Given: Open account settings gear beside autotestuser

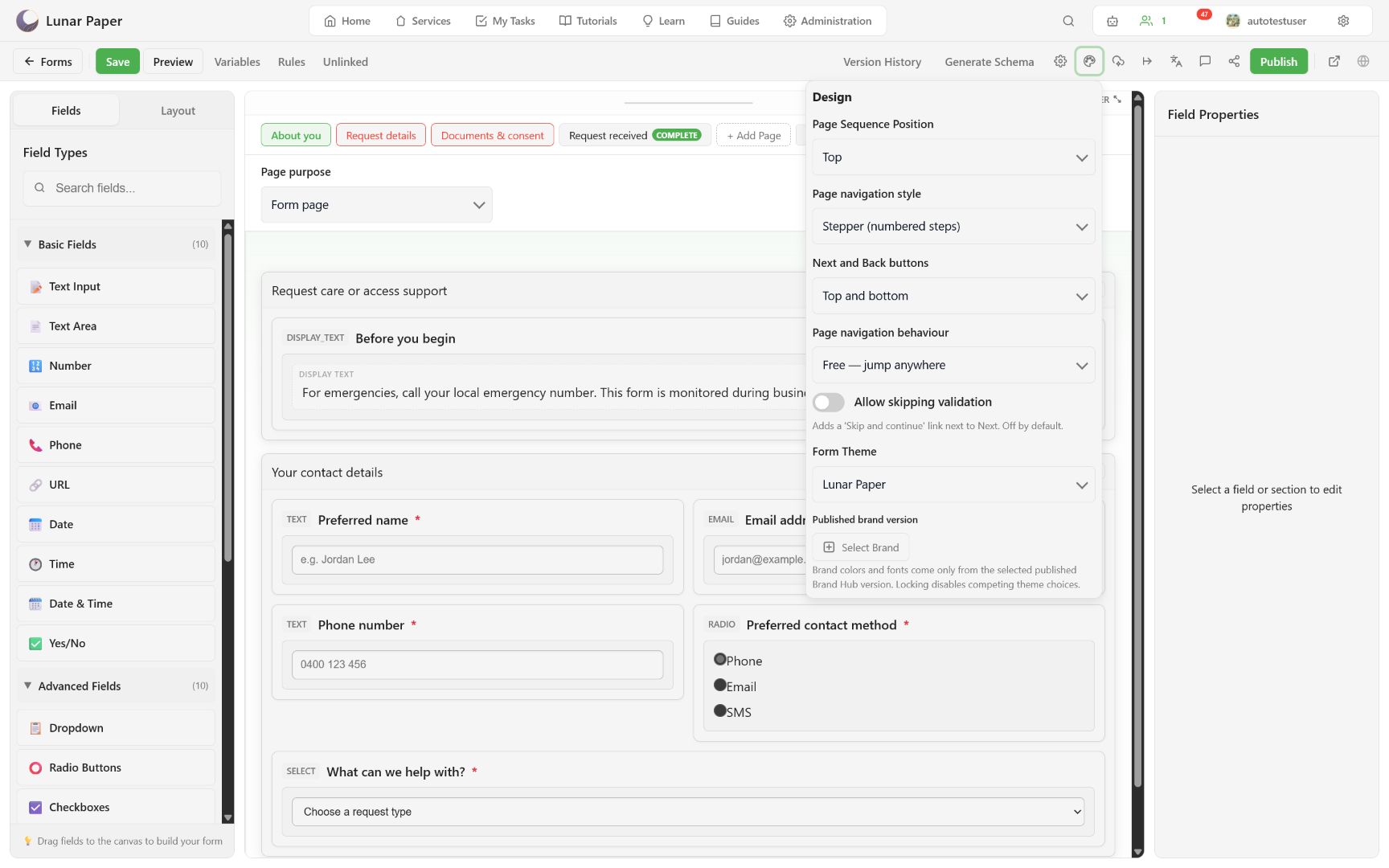Looking at the screenshot, I should click(1343, 21).
